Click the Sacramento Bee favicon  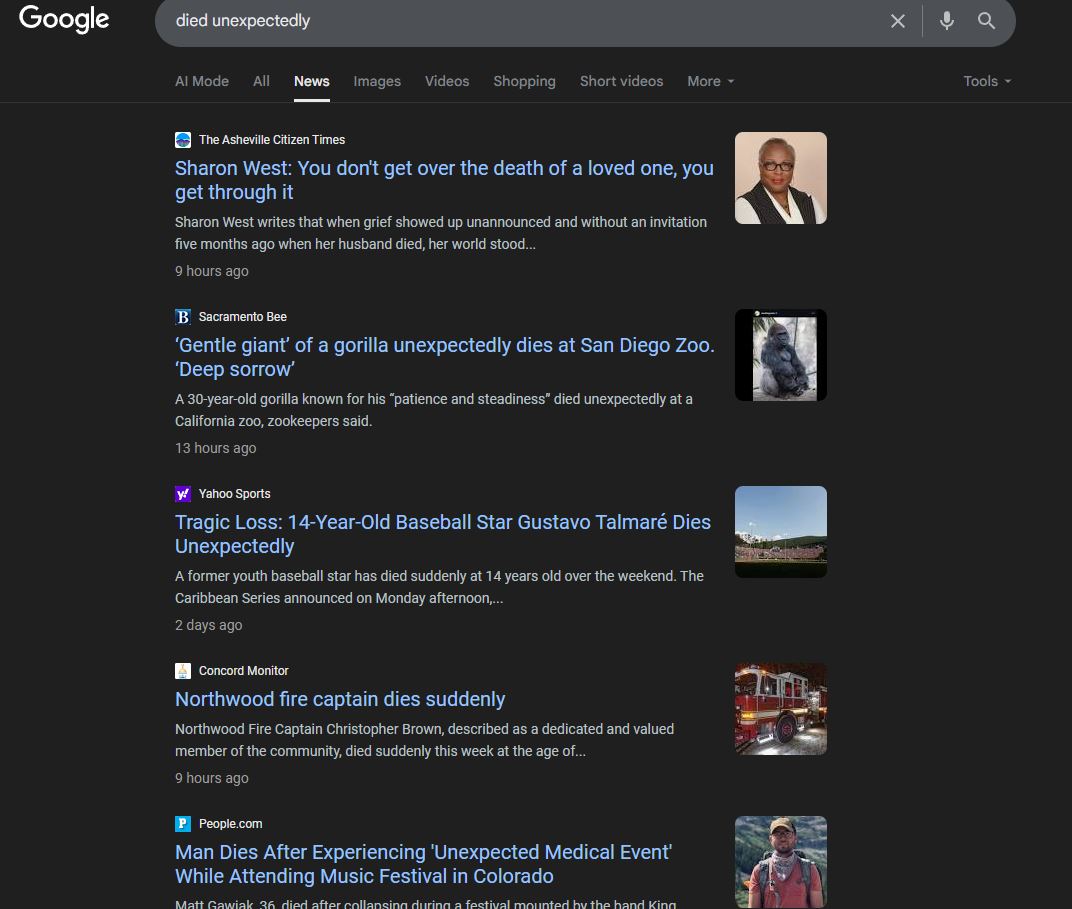[x=183, y=317]
